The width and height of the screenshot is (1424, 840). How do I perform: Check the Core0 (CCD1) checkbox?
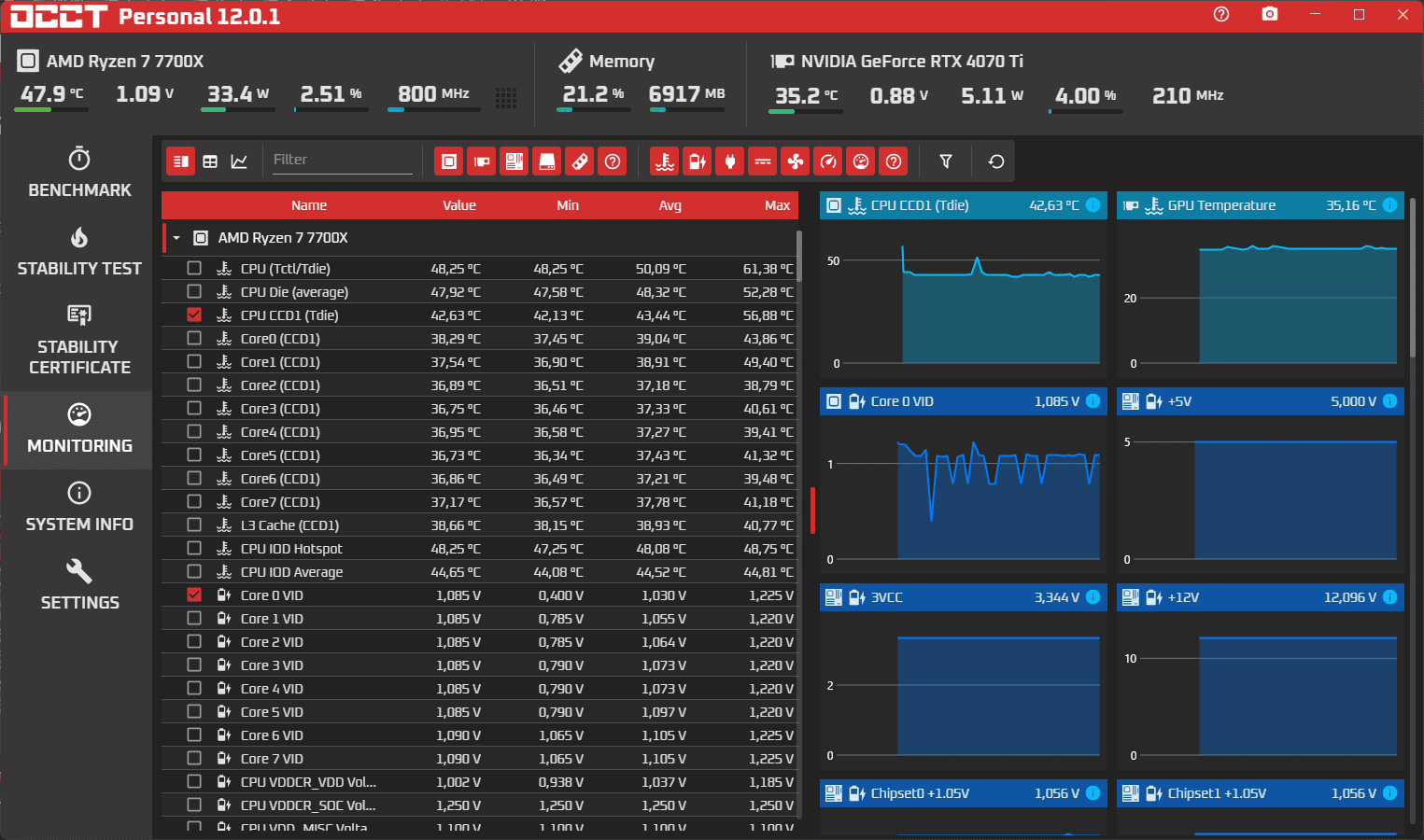[x=194, y=338]
